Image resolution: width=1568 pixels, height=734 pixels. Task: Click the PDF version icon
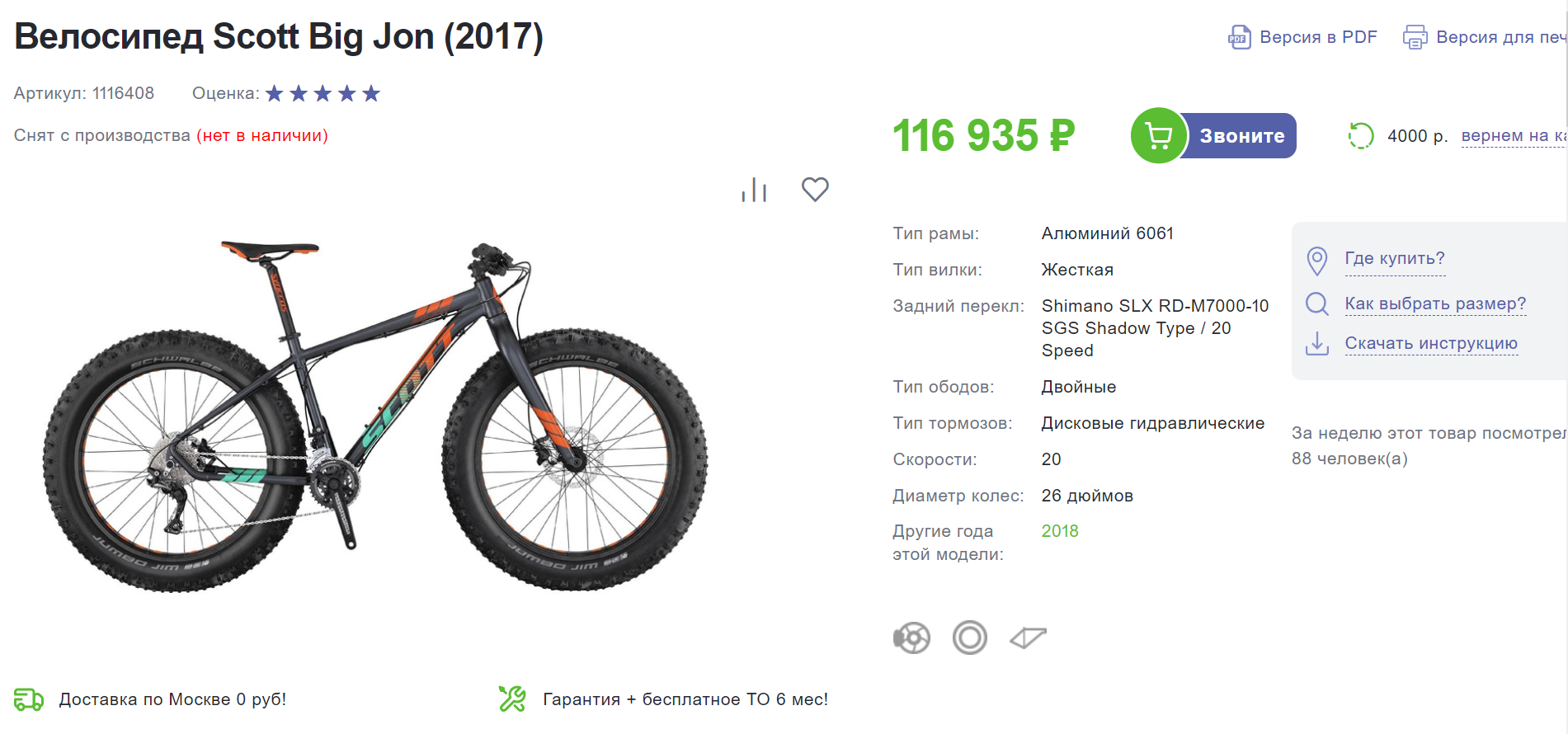point(1239,37)
